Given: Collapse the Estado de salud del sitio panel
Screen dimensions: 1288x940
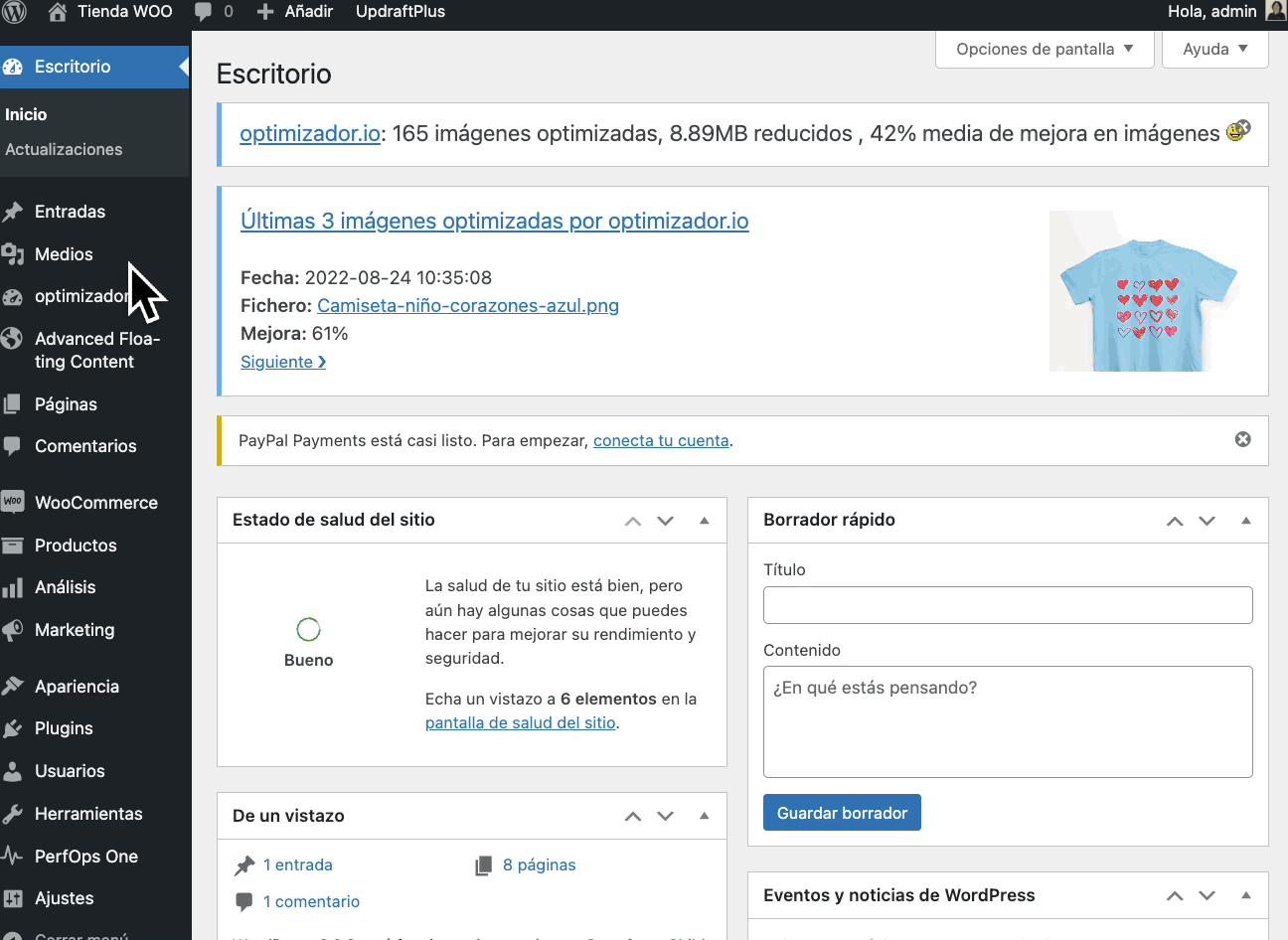Looking at the screenshot, I should click(x=704, y=521).
